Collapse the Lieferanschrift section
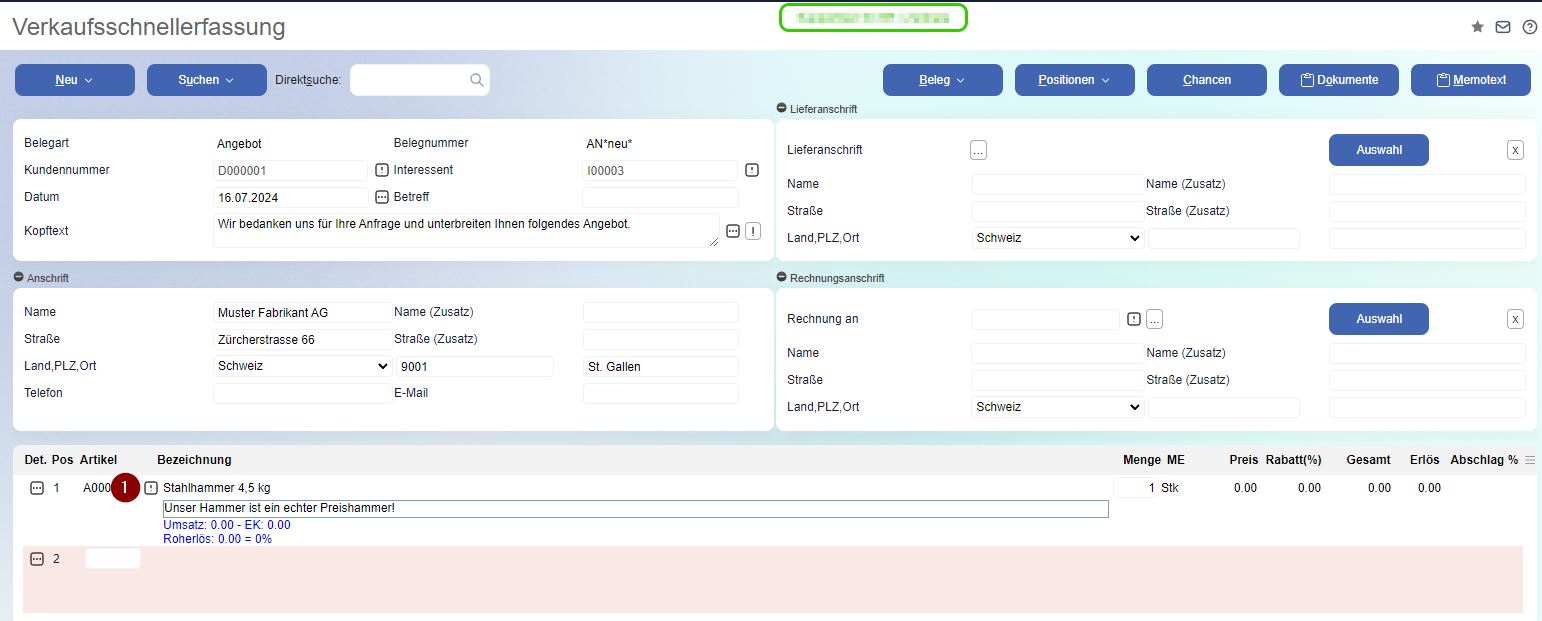Screen dimensions: 1542x621 tap(781, 108)
